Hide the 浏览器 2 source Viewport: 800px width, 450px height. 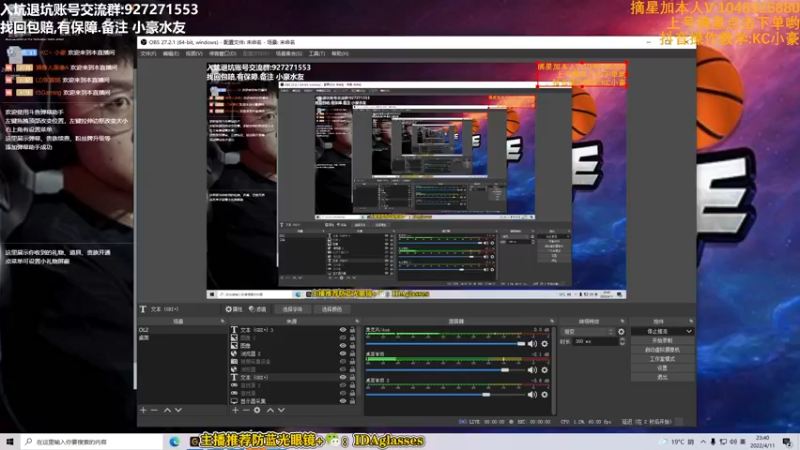point(343,354)
